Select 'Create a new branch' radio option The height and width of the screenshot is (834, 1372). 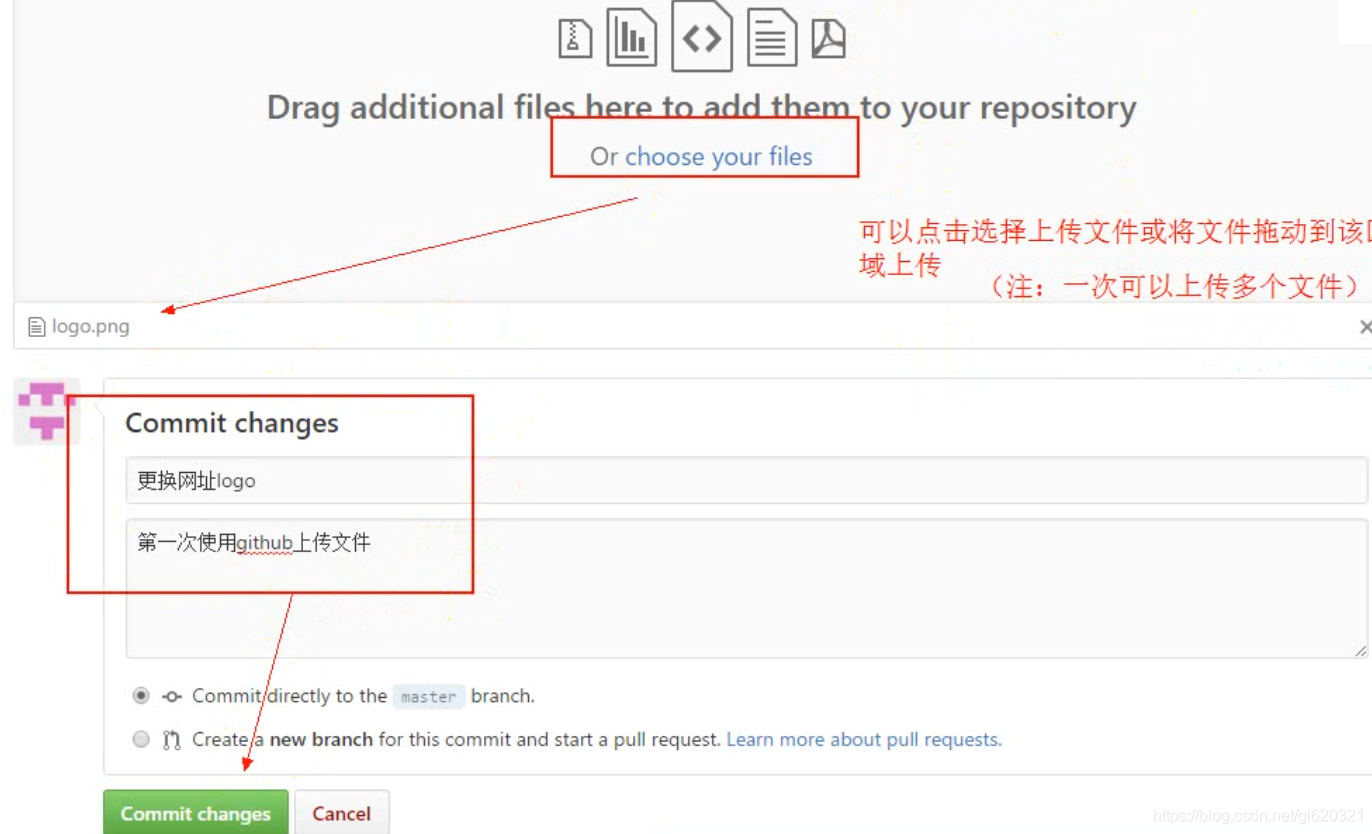(141, 739)
